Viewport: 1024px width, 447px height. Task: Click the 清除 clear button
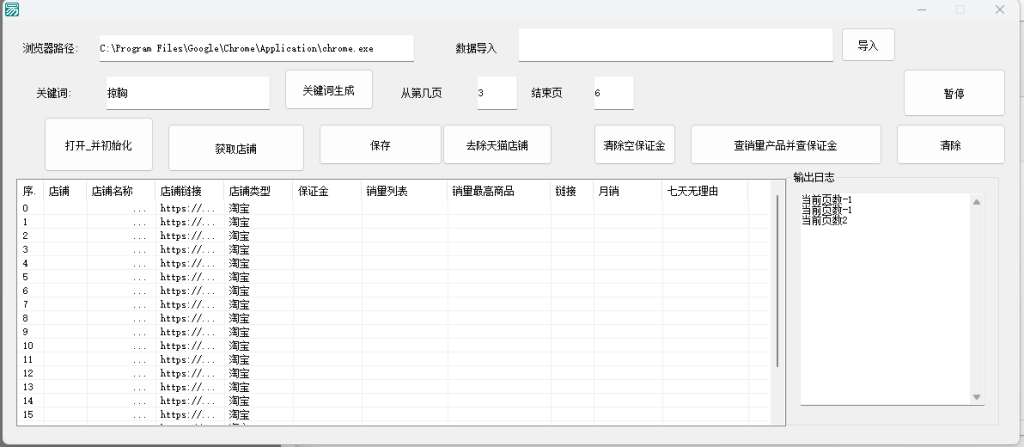coord(950,145)
